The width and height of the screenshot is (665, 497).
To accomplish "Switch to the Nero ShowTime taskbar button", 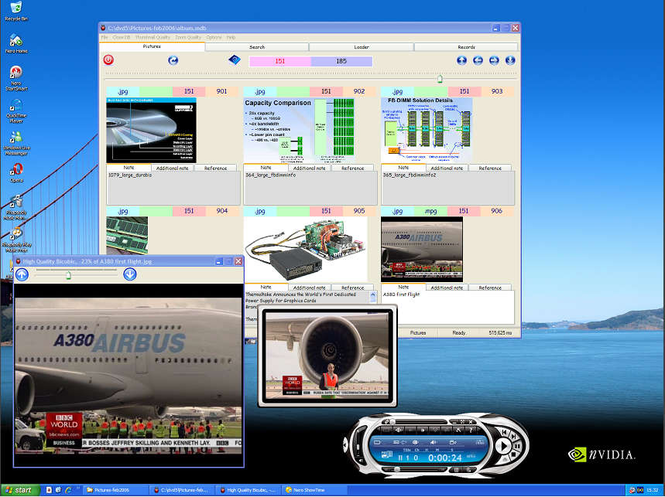I will pos(315,490).
